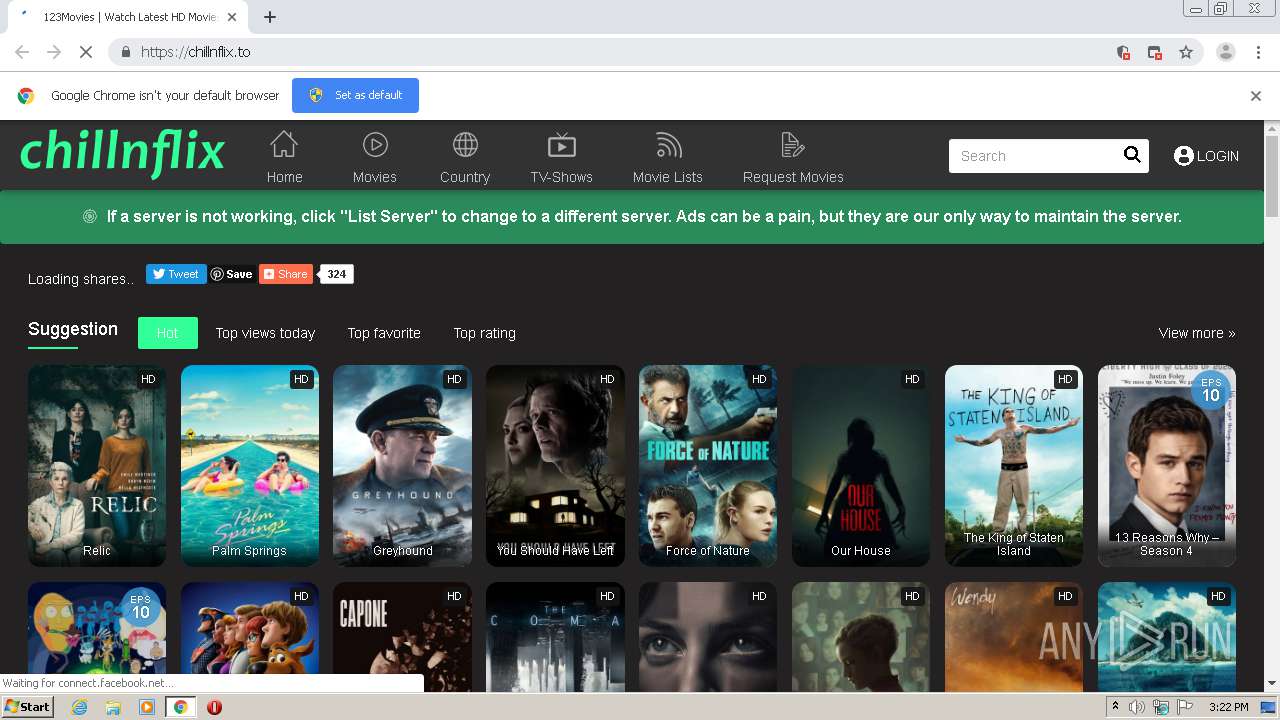This screenshot has height=720, width=1280.
Task: Select the Top rating tab
Action: [485, 333]
